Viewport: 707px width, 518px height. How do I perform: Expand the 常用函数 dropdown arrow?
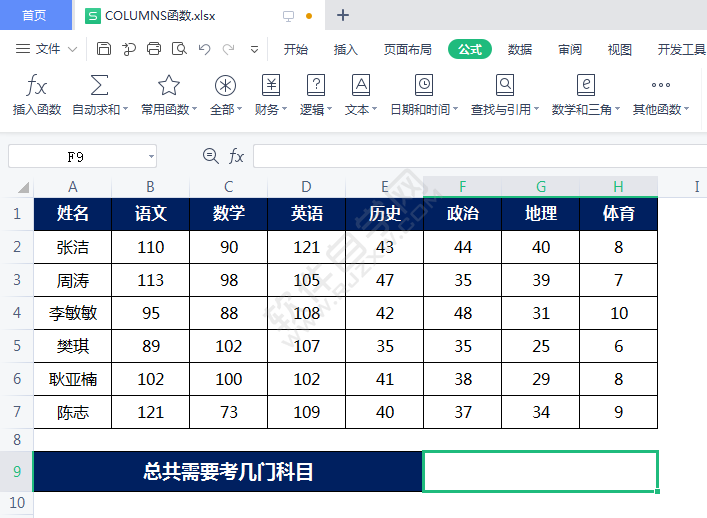(194, 109)
